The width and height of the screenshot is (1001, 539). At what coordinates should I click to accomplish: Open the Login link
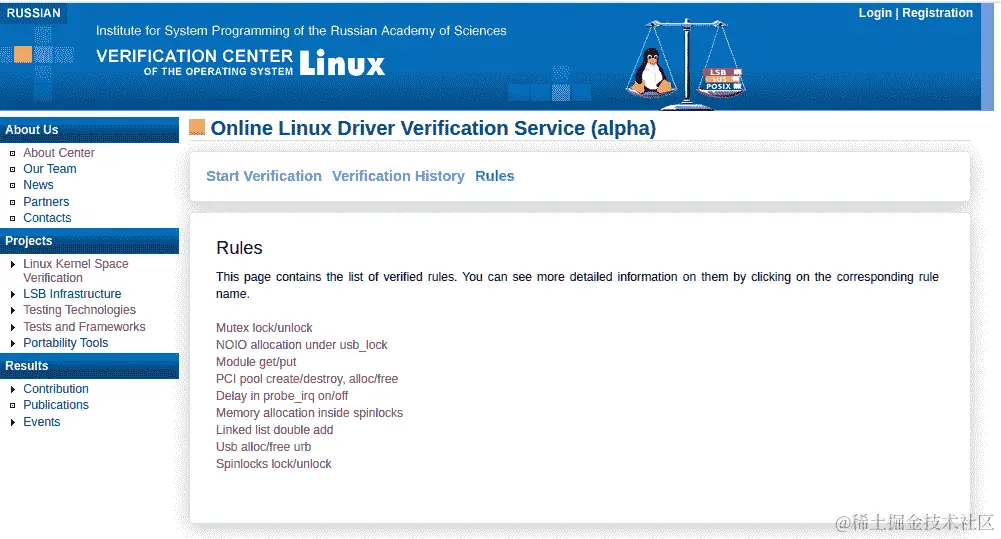point(875,13)
